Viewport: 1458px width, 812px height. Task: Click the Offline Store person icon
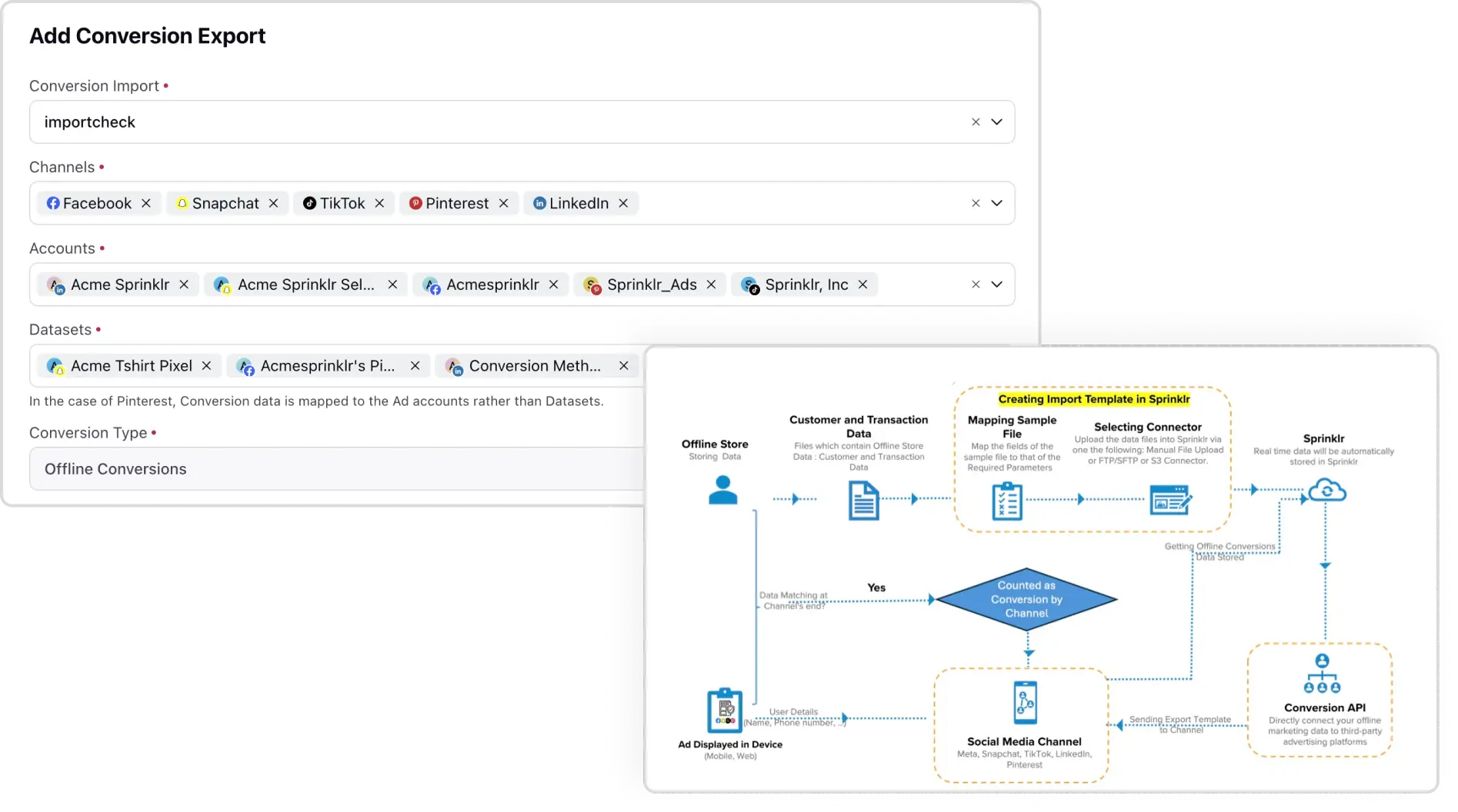point(722,490)
